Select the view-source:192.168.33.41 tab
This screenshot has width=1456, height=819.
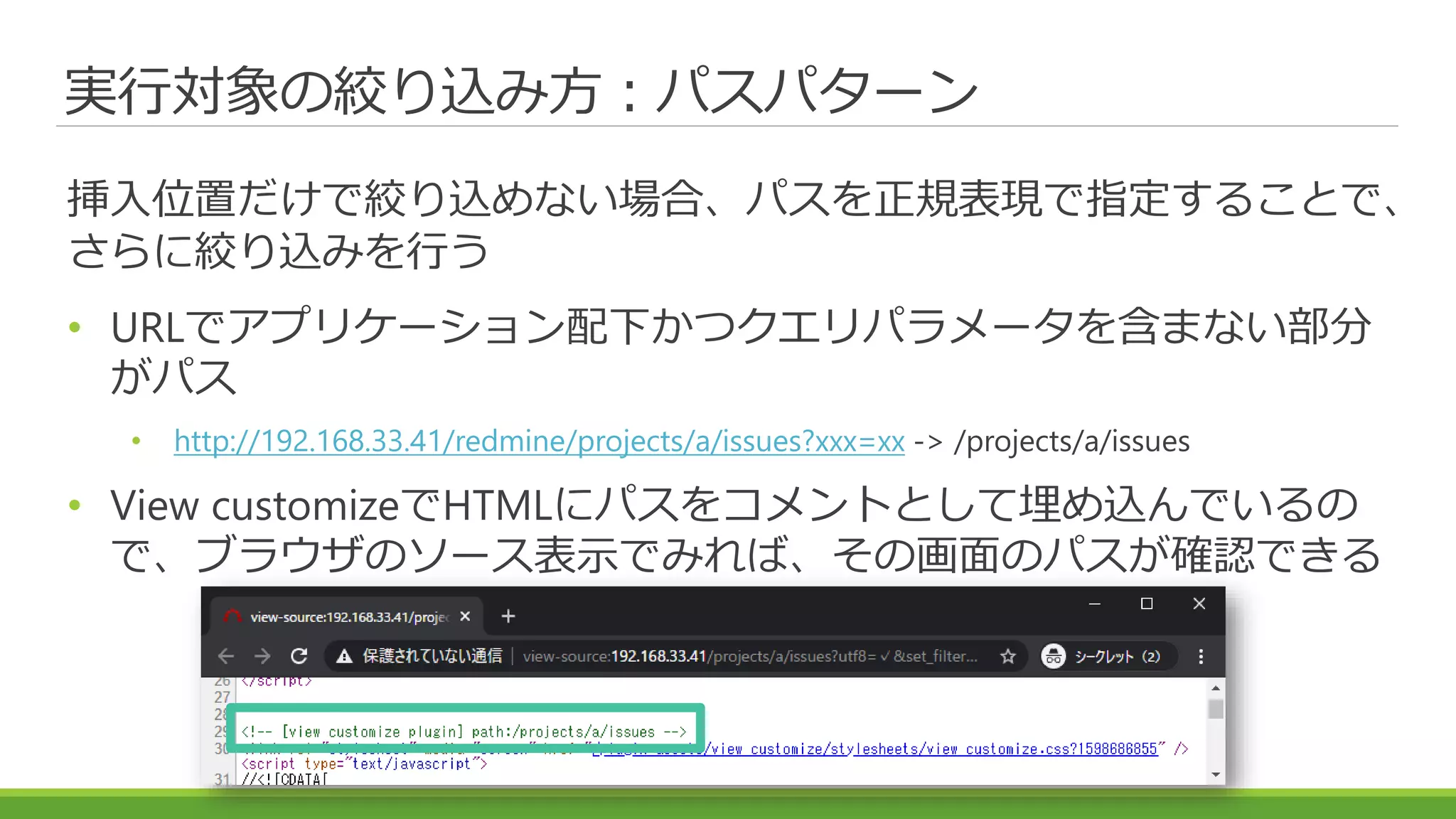(346, 616)
